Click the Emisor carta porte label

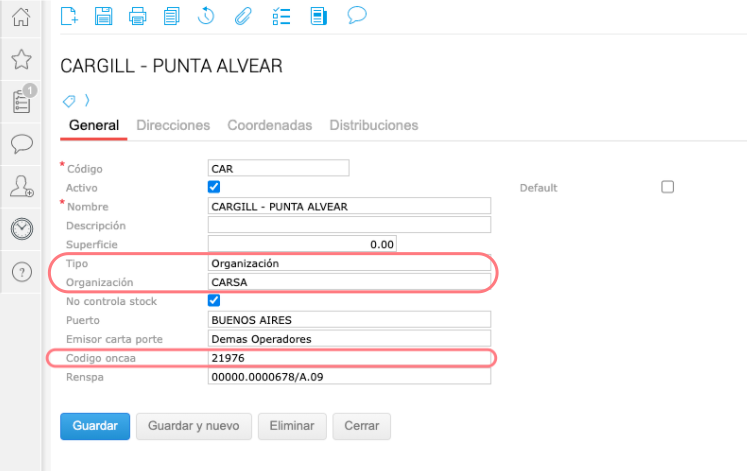coord(114,339)
